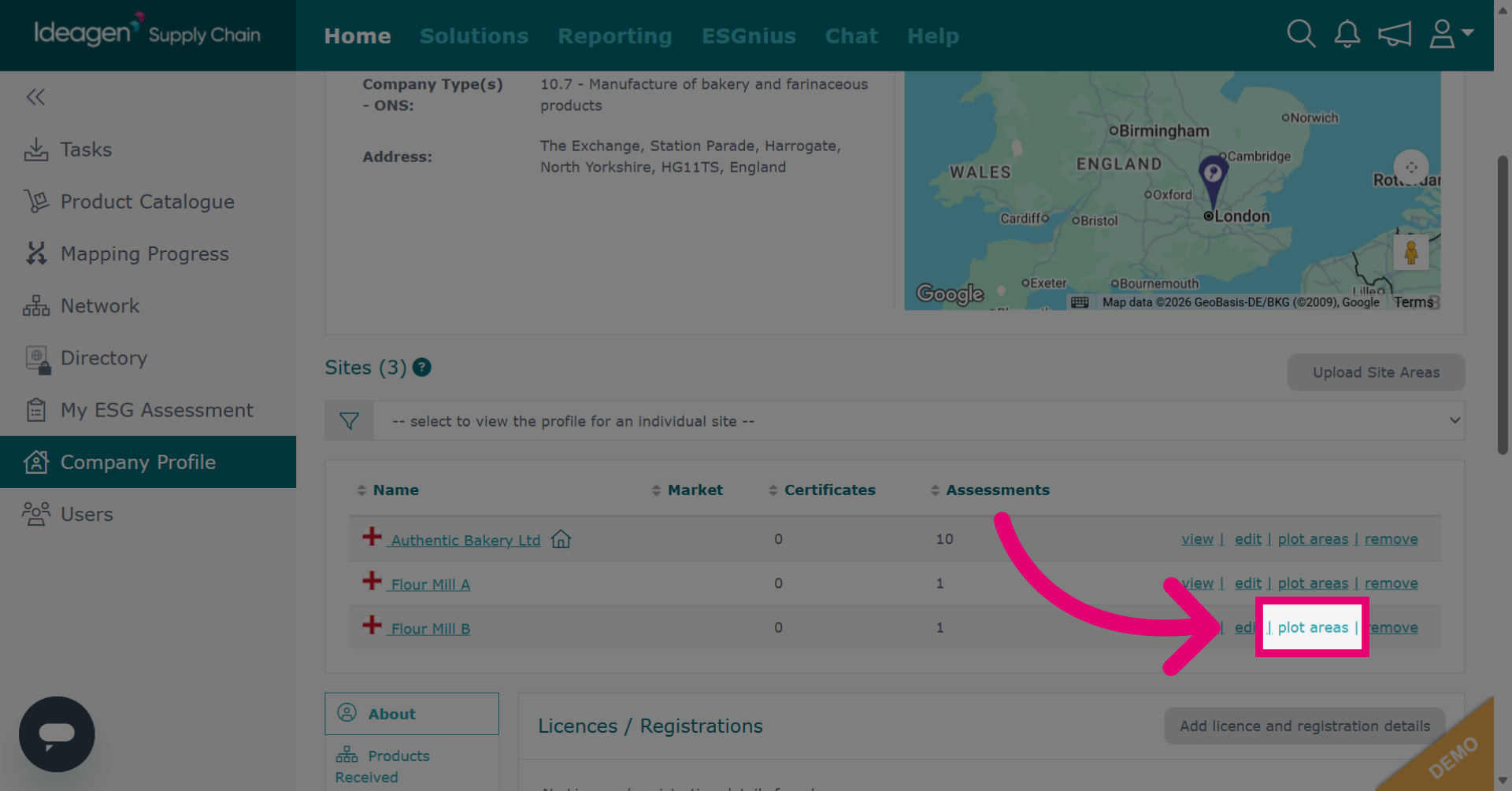The height and width of the screenshot is (791, 1512).
Task: Click the Street View pegman on map
Action: click(x=1410, y=253)
